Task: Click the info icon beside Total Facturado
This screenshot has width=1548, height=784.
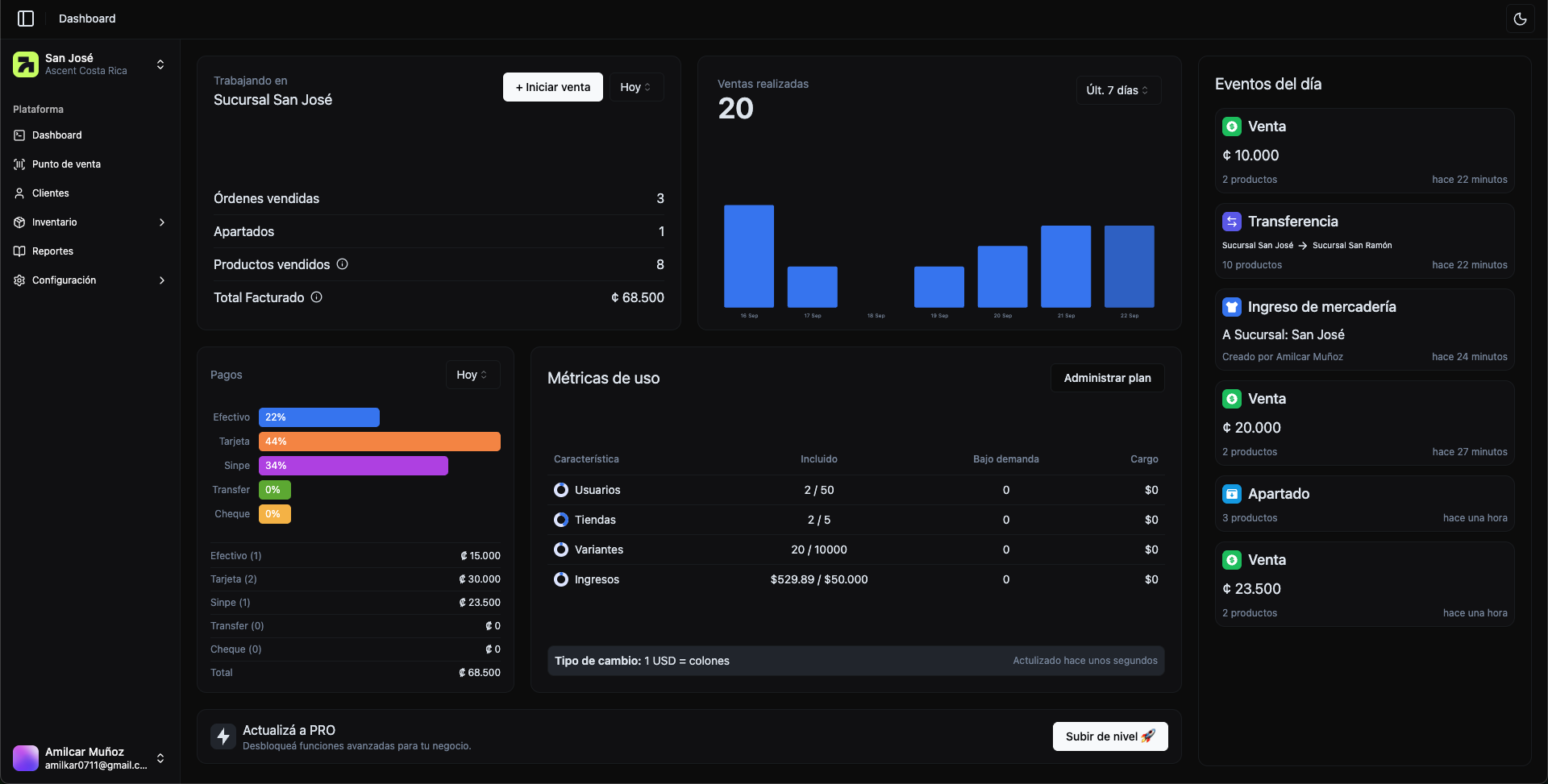Action: (x=317, y=297)
